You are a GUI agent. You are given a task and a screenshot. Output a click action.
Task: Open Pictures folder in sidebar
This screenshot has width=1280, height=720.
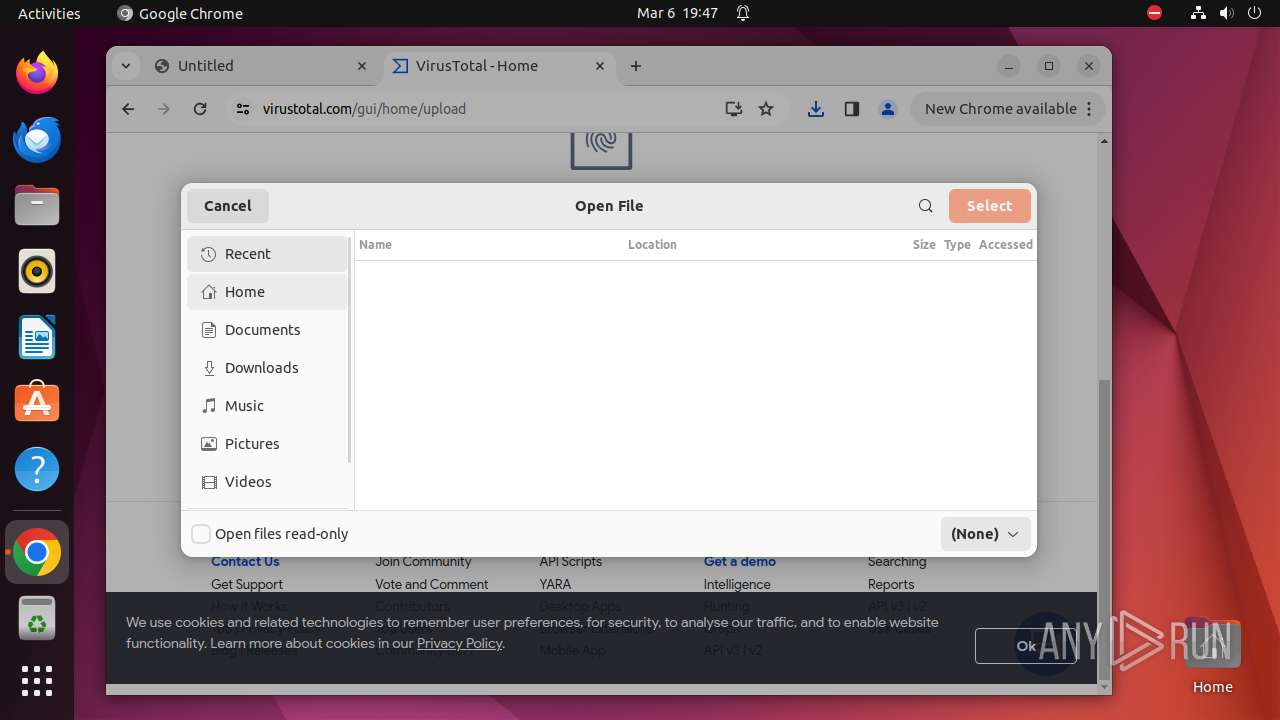coord(267,444)
